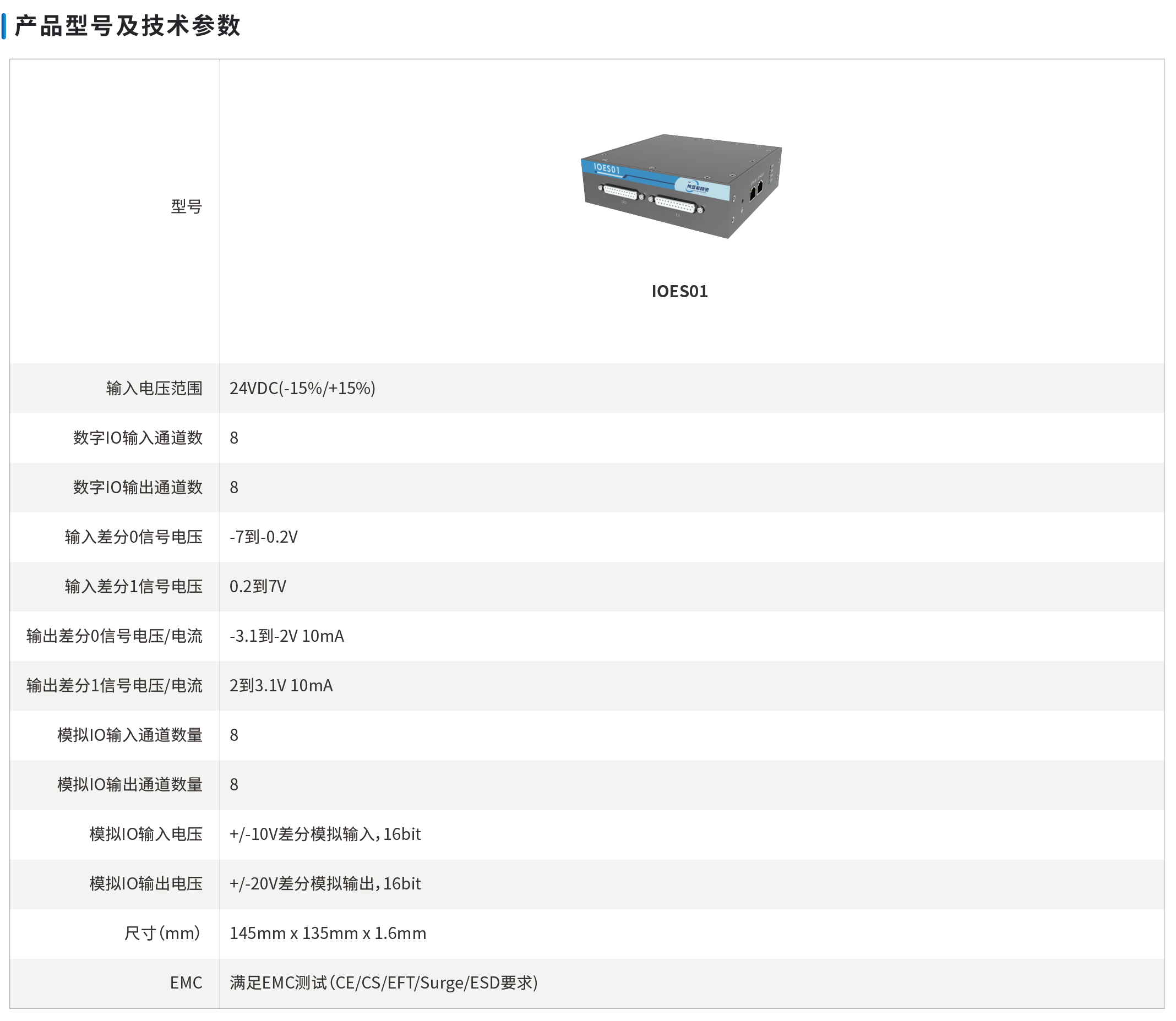The image size is (1176, 1021).
Task: Click the 模拟IO输入通道数量 label
Action: 130,735
